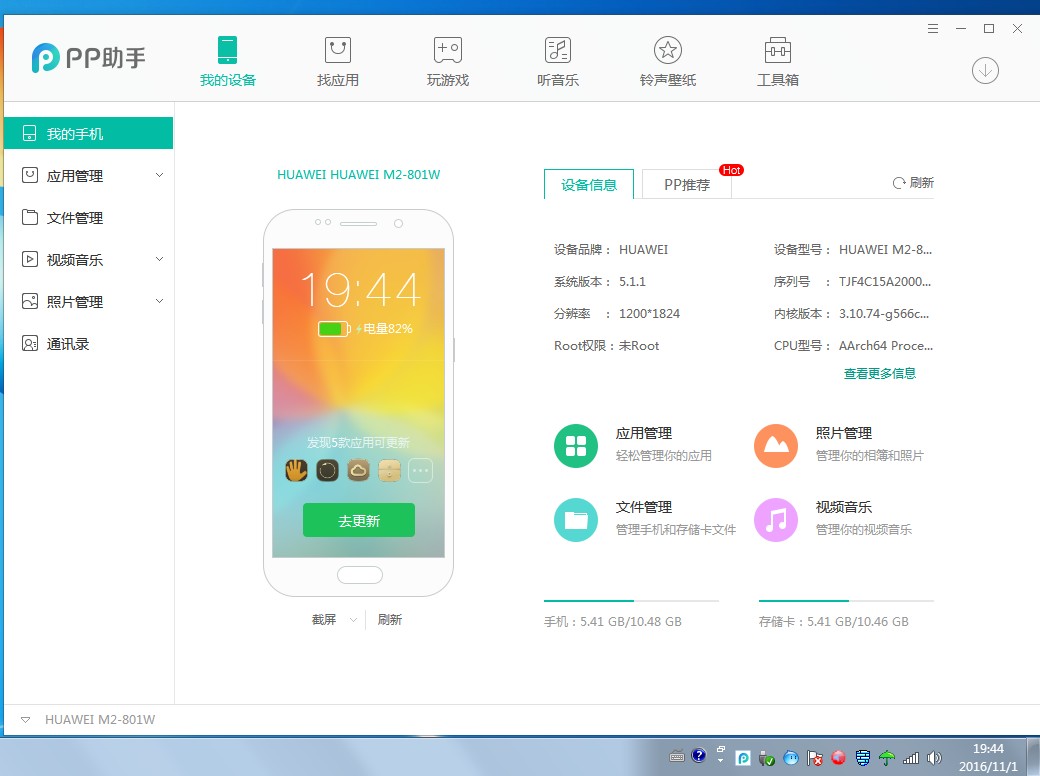
Task: Expand the 视频音乐 sidebar chevron
Action: click(159, 259)
